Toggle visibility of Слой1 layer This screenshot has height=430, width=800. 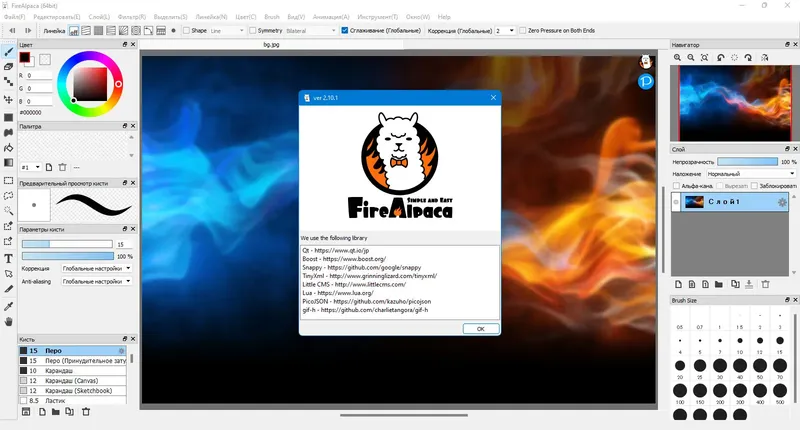click(x=676, y=202)
